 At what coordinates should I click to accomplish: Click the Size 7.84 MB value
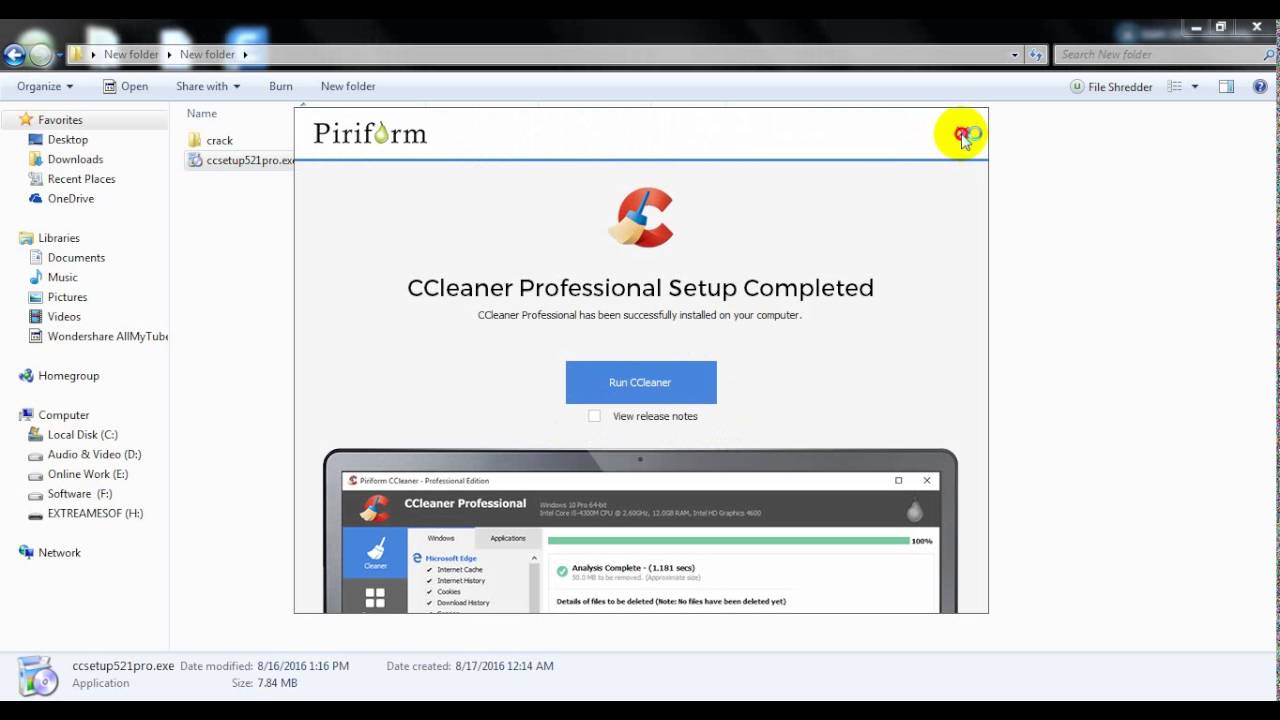(x=277, y=683)
